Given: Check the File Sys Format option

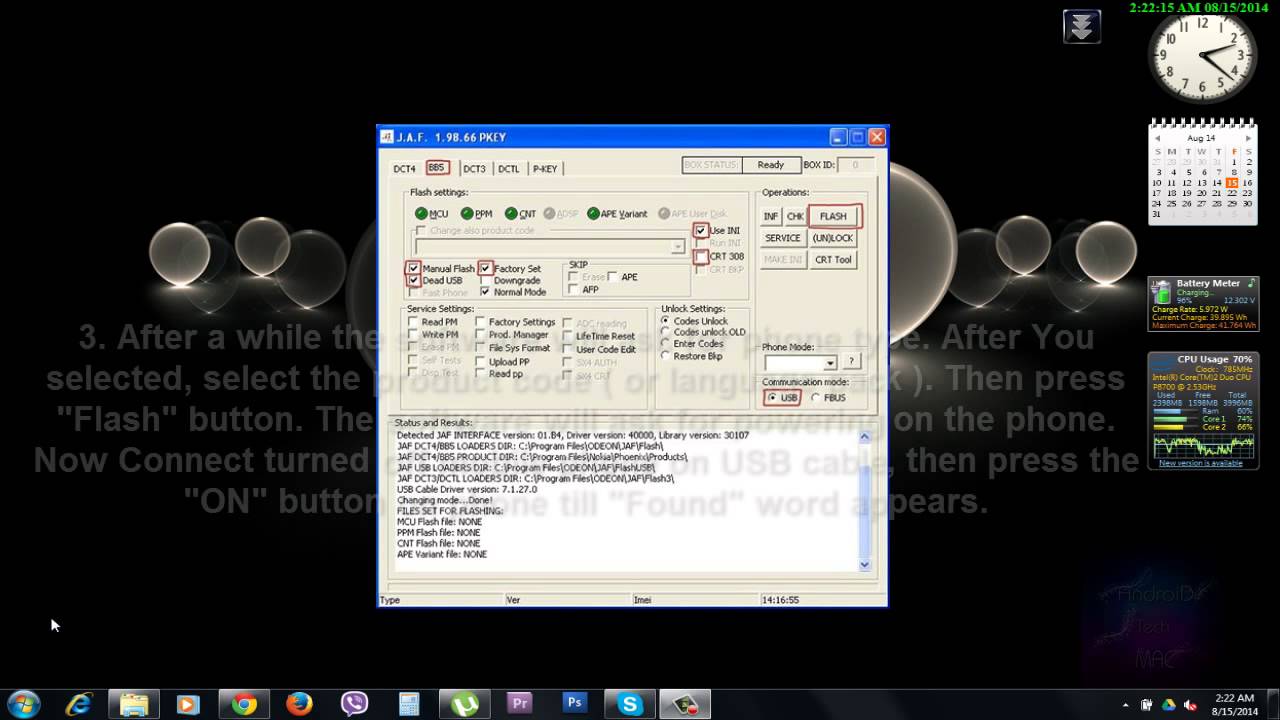Looking at the screenshot, I should pyautogui.click(x=480, y=348).
